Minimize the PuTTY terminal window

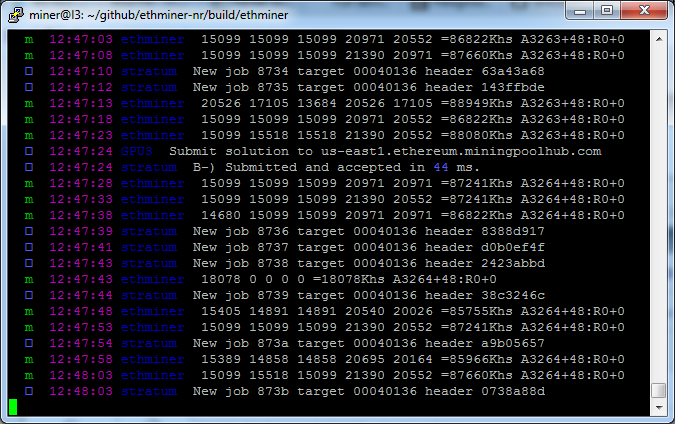pyautogui.click(x=580, y=11)
